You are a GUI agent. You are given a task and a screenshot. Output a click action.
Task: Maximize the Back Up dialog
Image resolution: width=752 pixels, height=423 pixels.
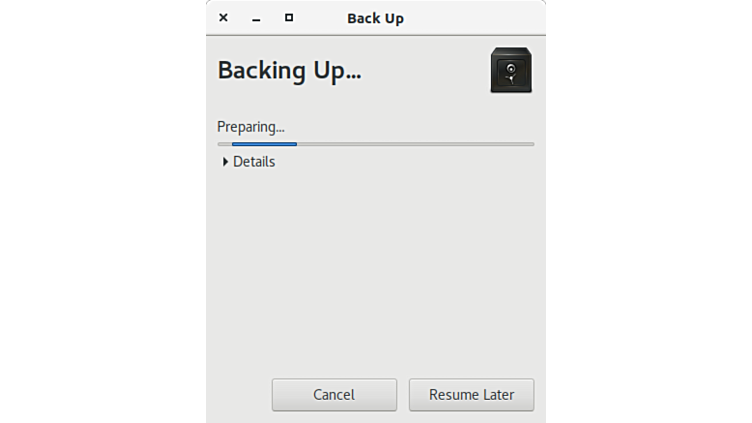pyautogui.click(x=289, y=18)
